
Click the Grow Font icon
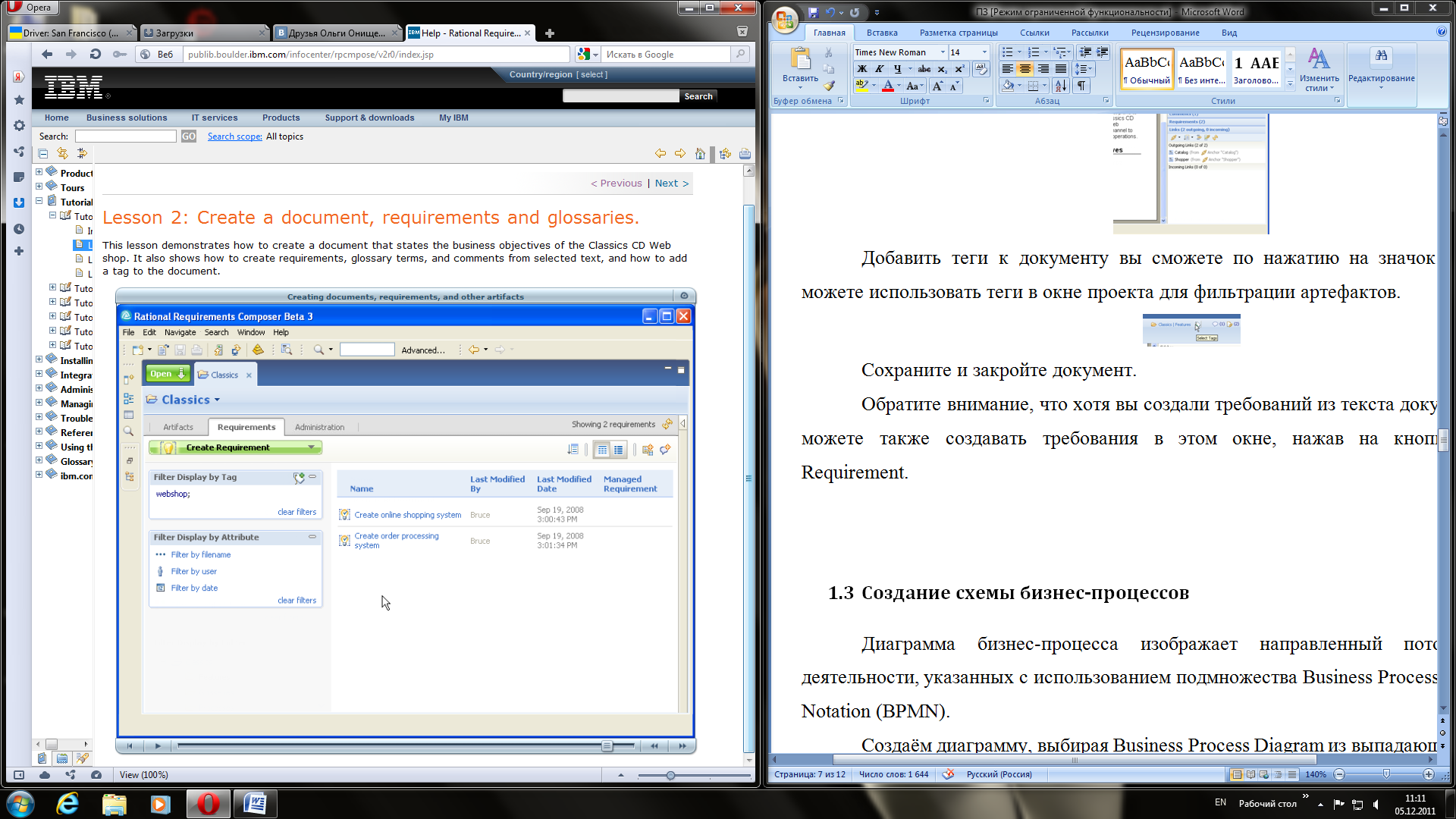click(938, 86)
